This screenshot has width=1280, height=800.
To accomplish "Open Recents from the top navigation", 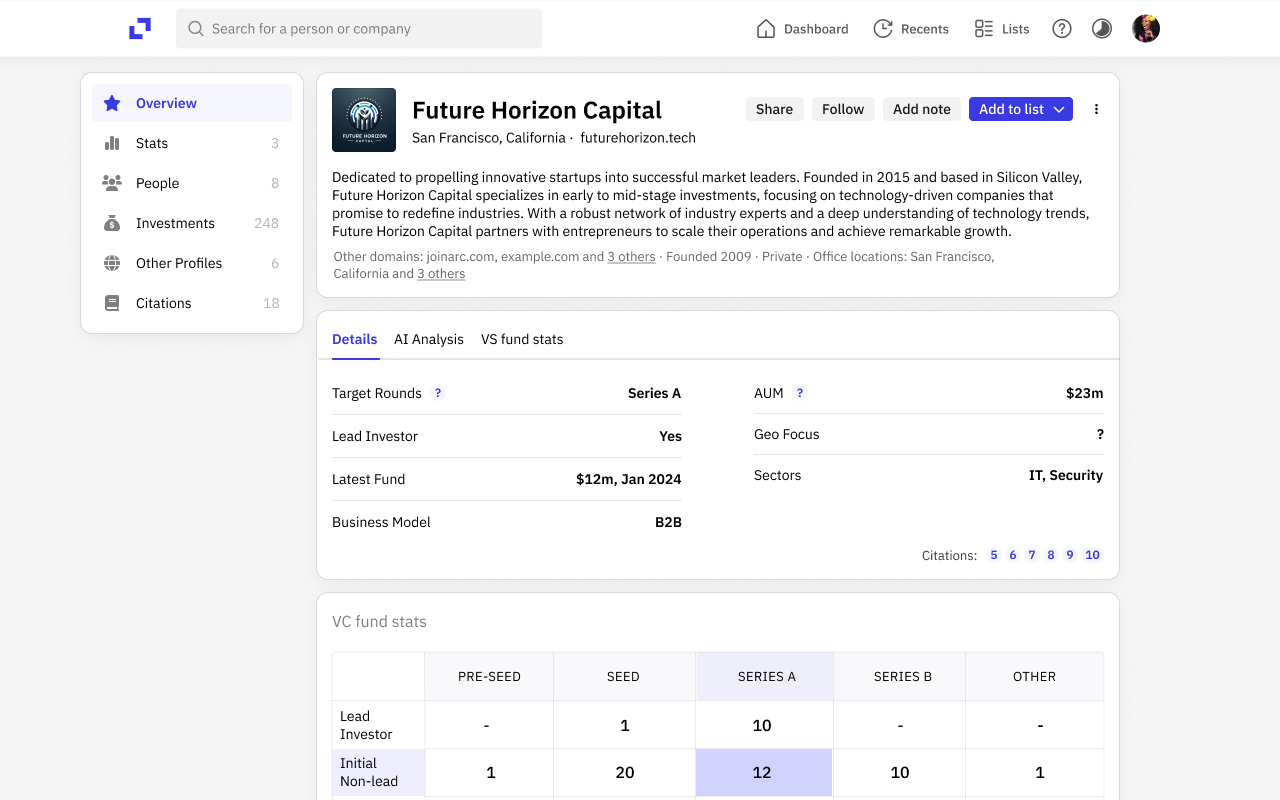I will coord(910,29).
